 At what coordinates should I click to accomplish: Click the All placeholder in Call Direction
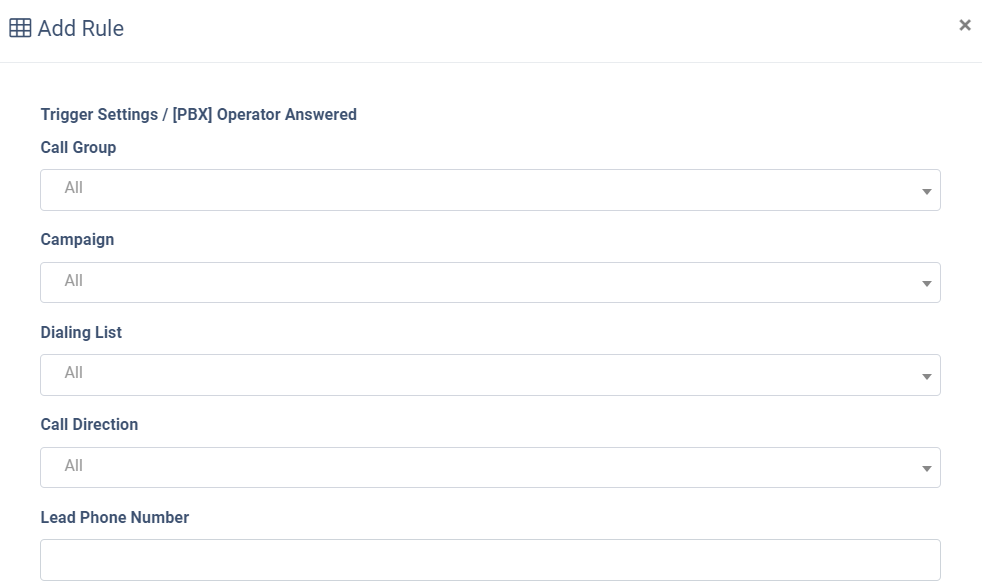tap(73, 466)
